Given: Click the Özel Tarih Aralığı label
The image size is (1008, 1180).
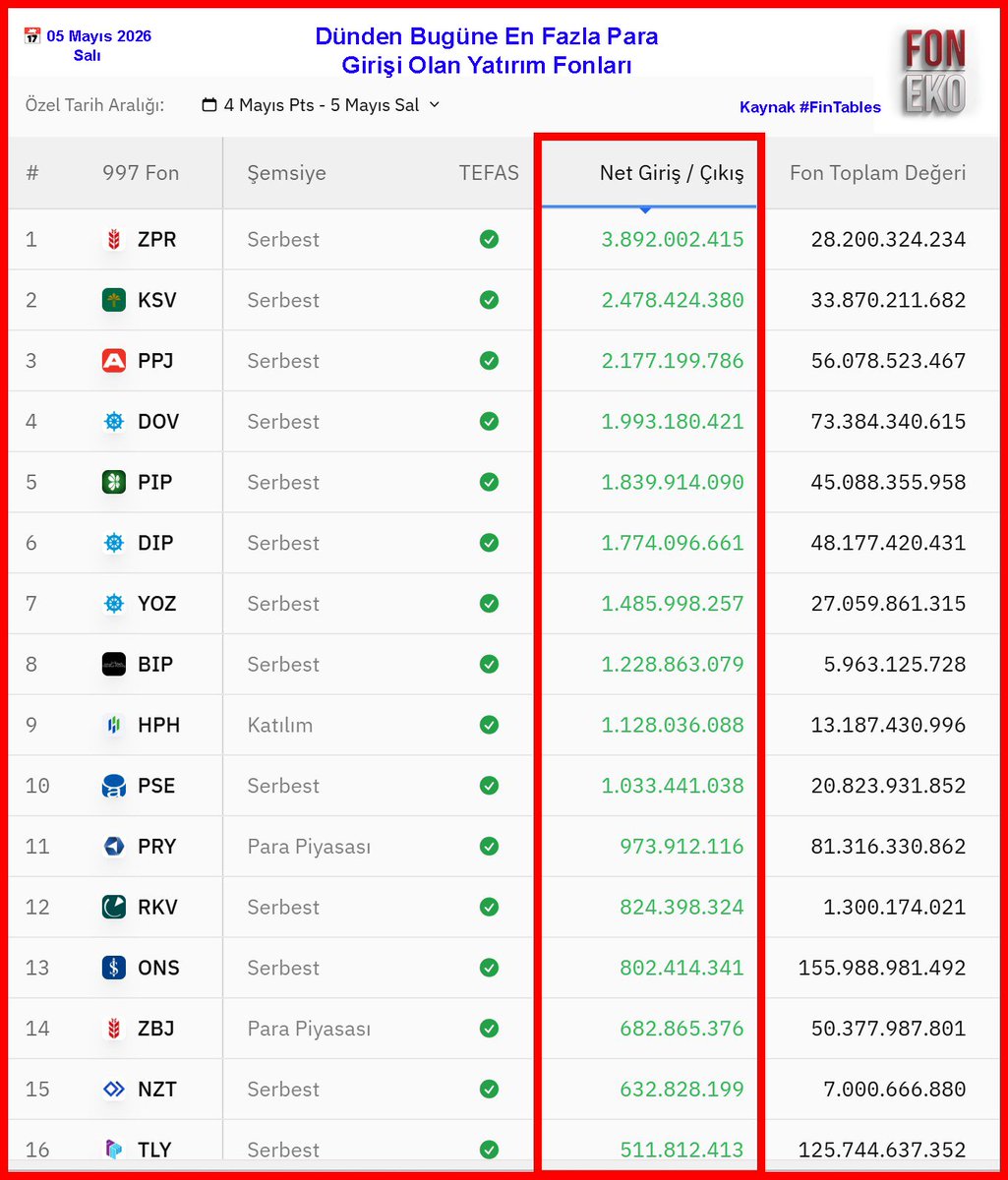Looking at the screenshot, I should 94,104.
